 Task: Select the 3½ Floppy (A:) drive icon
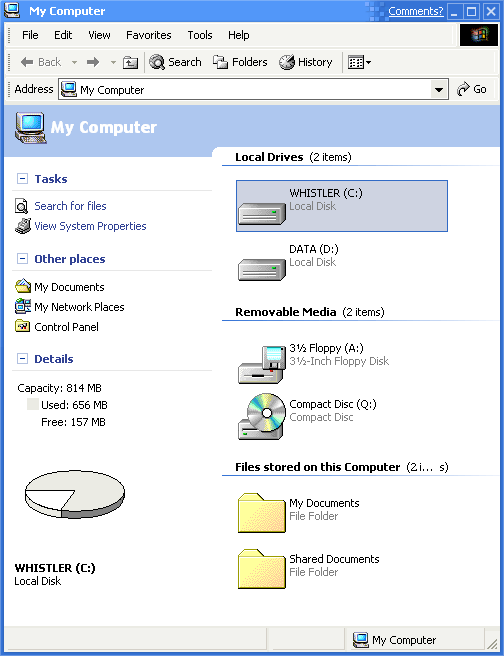262,364
